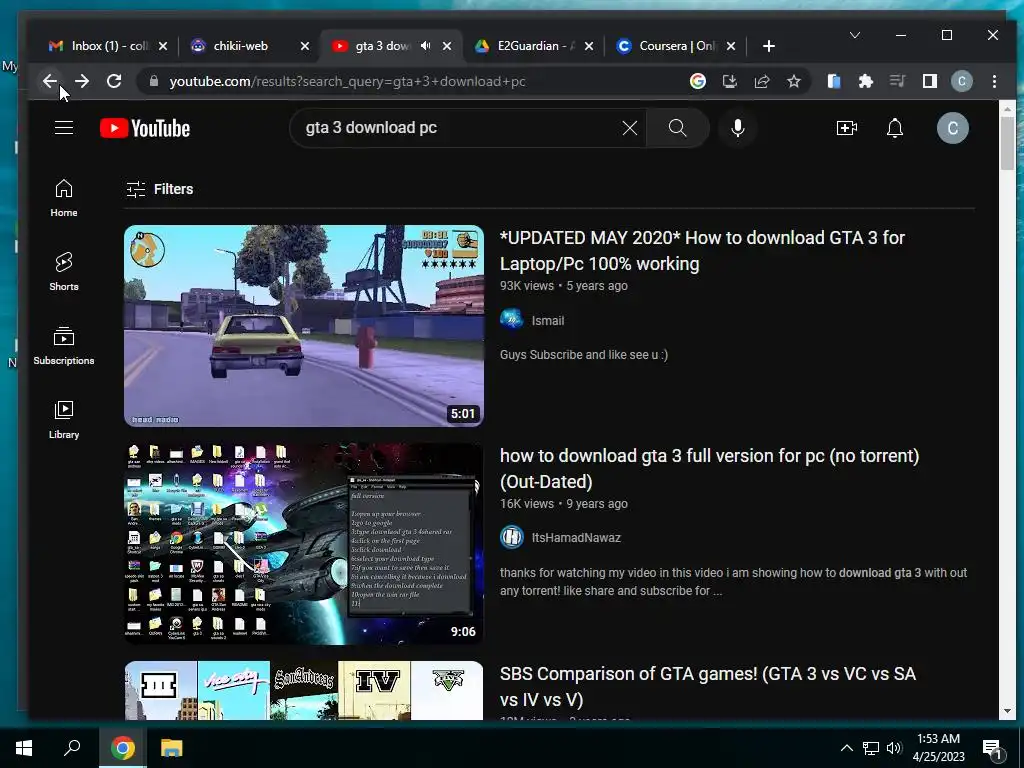Viewport: 1024px width, 768px height.
Task: Mute the gta 3 tab audio icon
Action: (x=426, y=46)
